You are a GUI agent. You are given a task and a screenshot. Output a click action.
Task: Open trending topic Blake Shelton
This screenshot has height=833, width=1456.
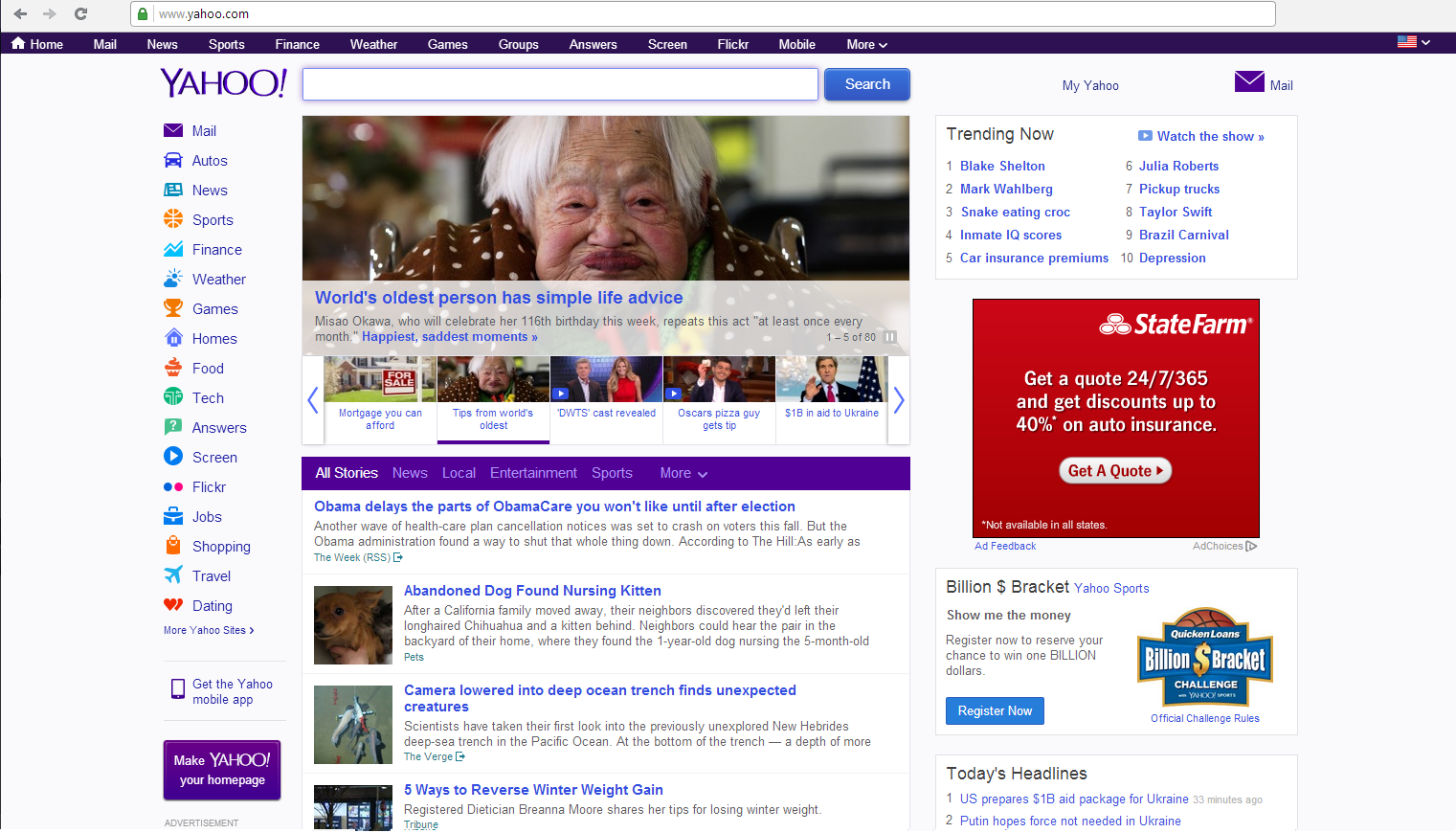pos(1002,166)
